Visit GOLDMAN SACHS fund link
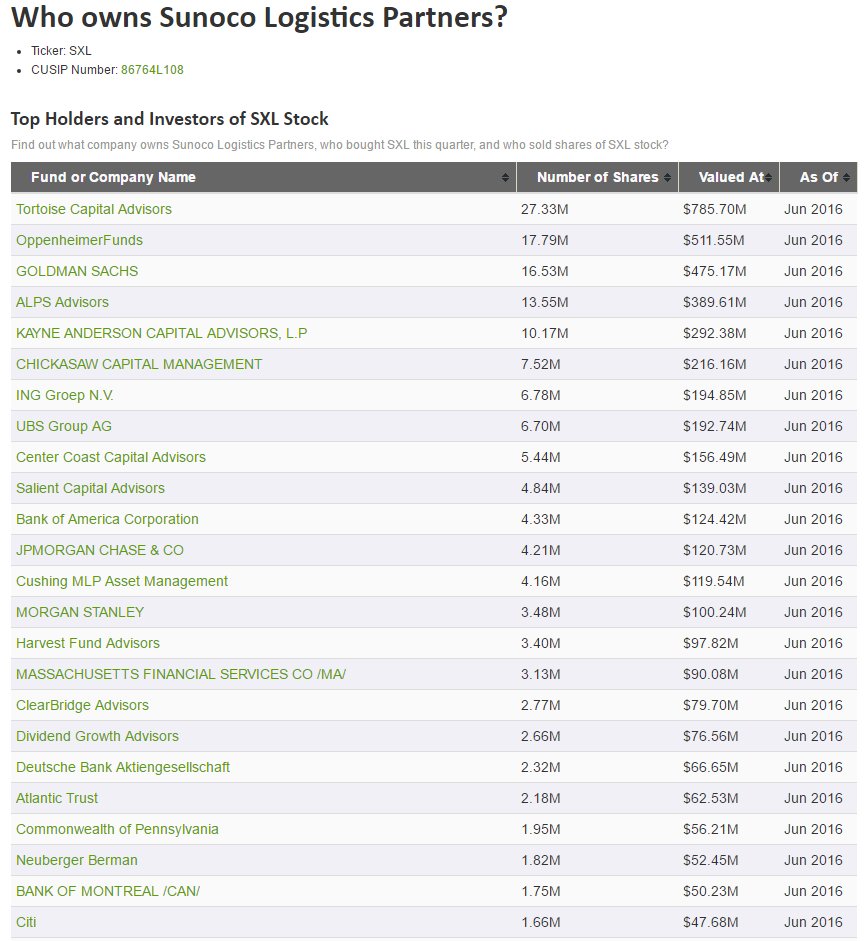The width and height of the screenshot is (867, 941). [x=77, y=271]
